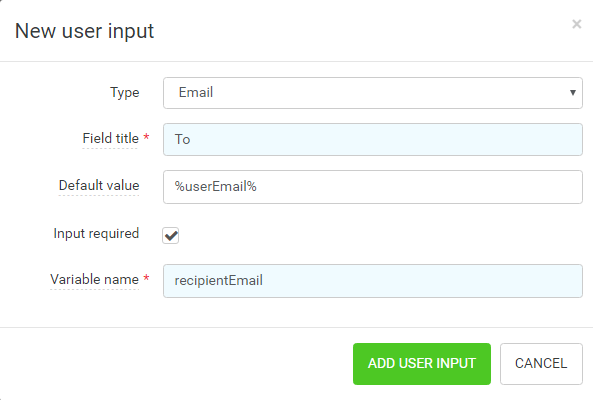The image size is (593, 400).
Task: Open the Type combo box showing Email
Action: coord(373,93)
